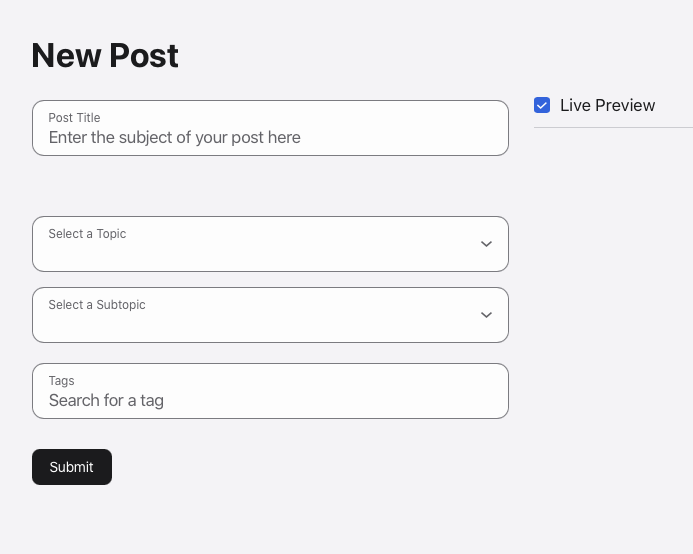Click the divider line below Live Preview
Viewport: 693px width, 554px height.
click(x=613, y=128)
